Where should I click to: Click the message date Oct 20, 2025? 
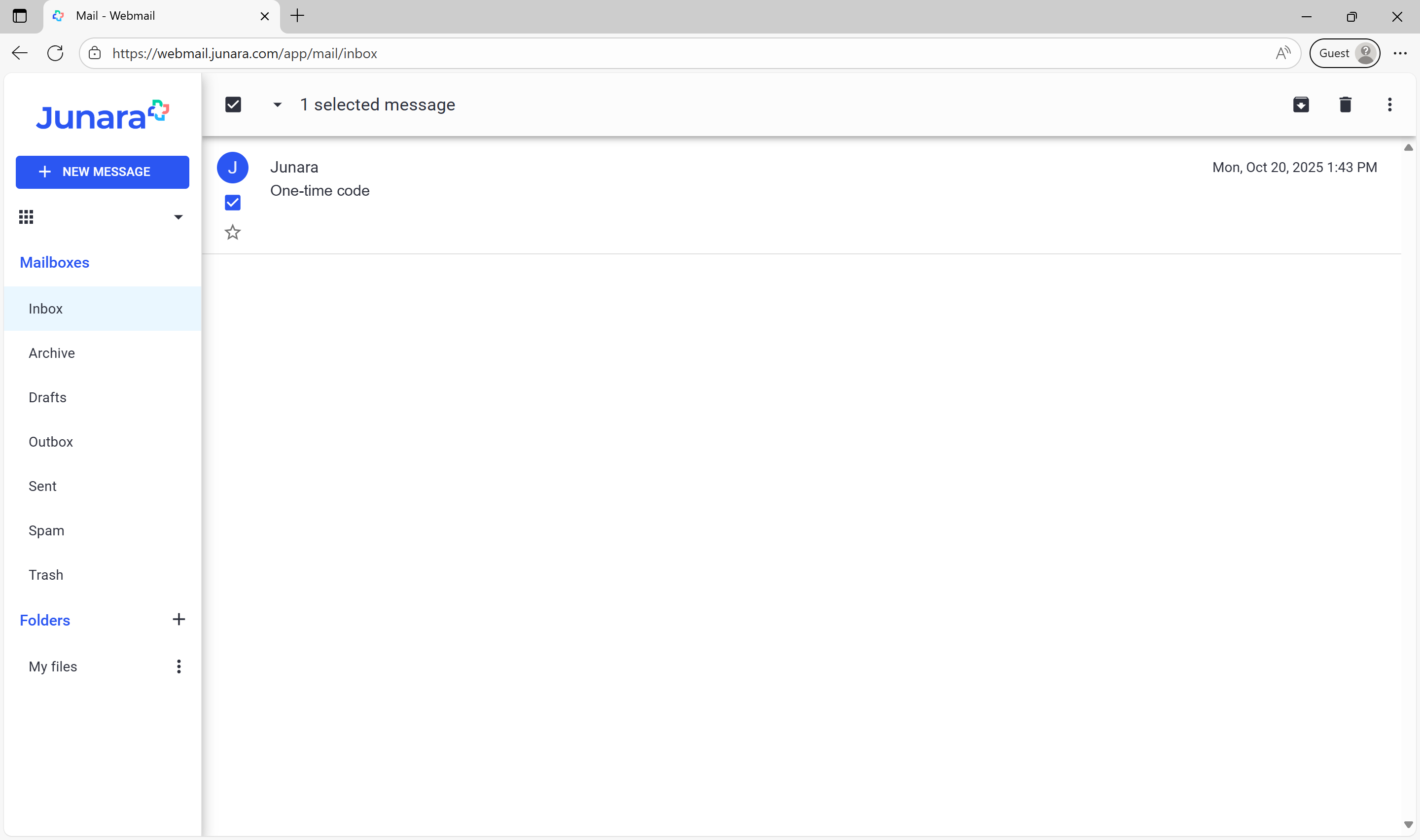(x=1294, y=168)
